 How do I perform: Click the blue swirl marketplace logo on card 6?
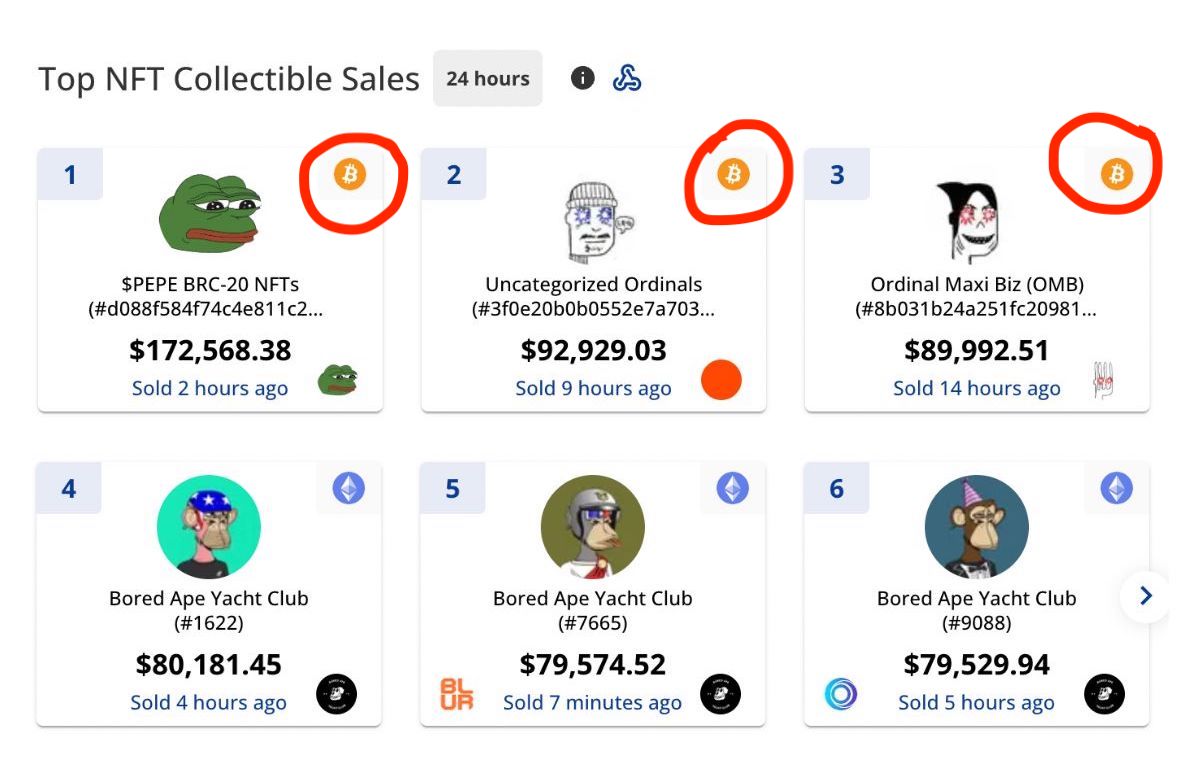pyautogui.click(x=841, y=694)
